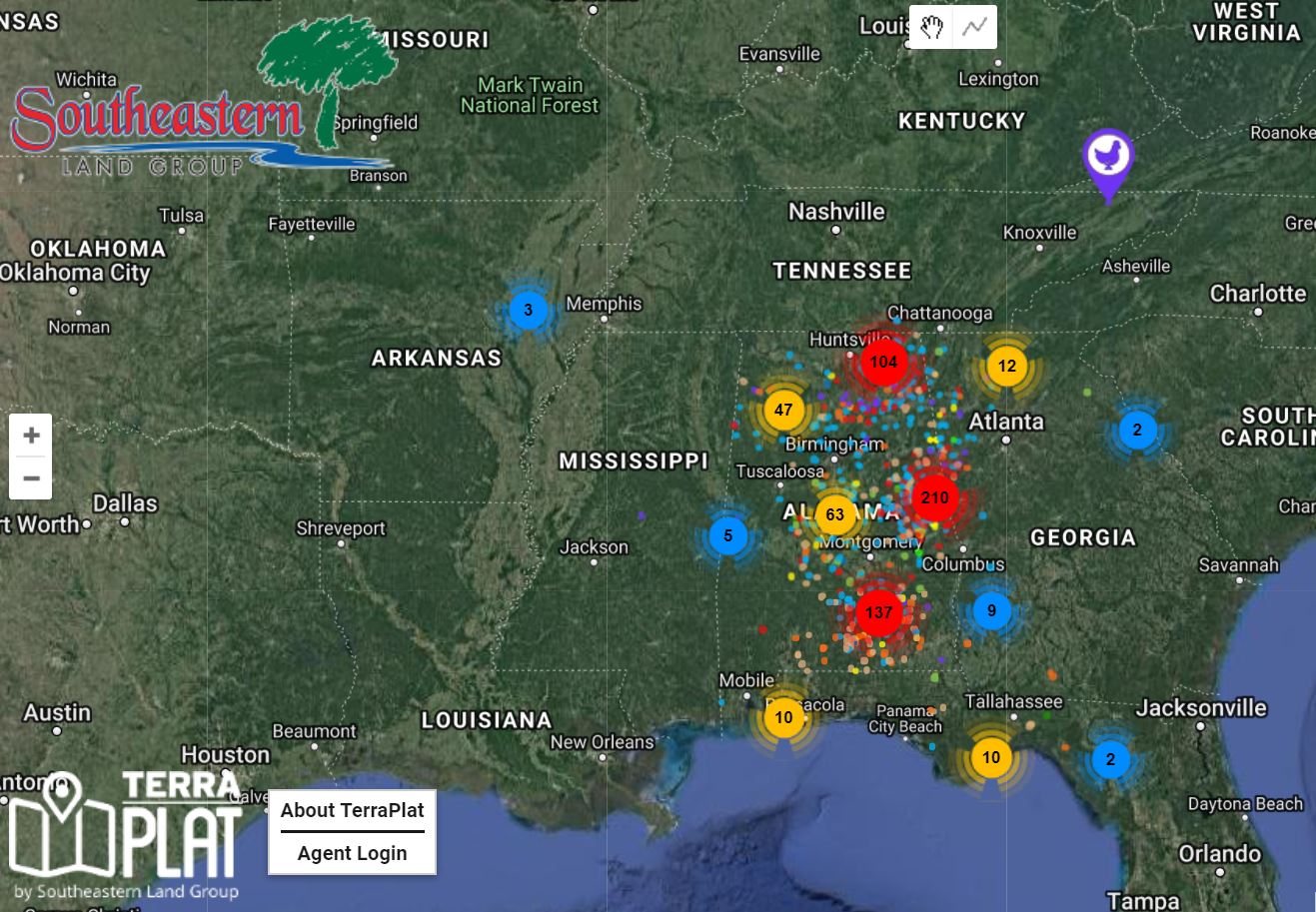This screenshot has height=912, width=1316.
Task: Expand the red 104 cluster near Huntsville
Action: tap(883, 362)
